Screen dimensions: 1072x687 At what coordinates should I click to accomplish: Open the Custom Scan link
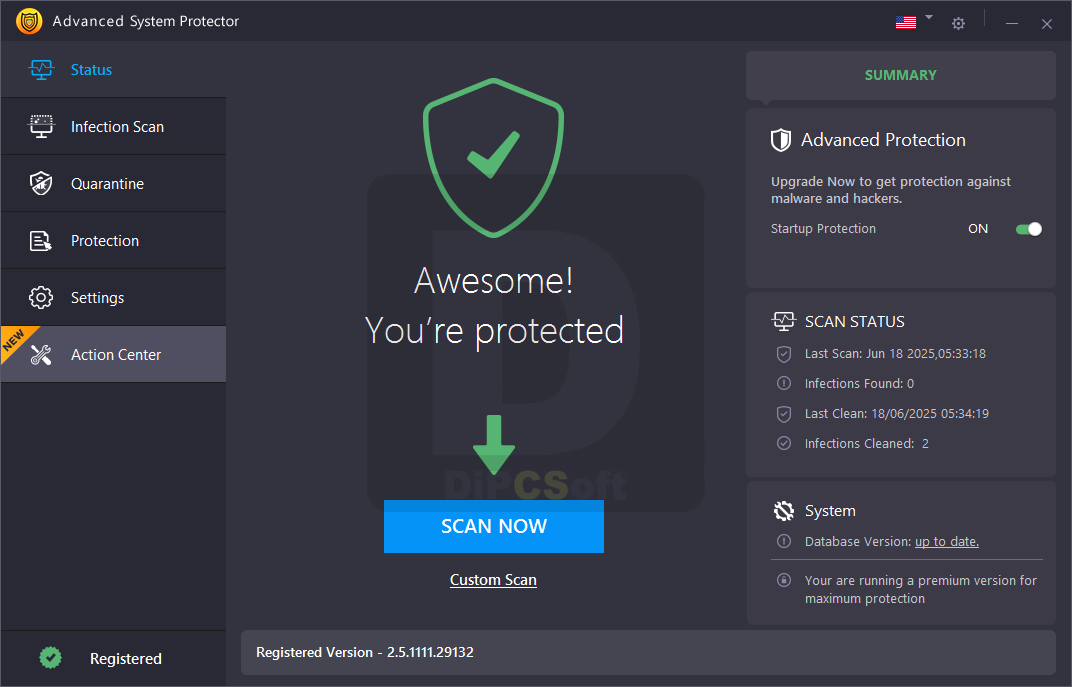(x=493, y=580)
